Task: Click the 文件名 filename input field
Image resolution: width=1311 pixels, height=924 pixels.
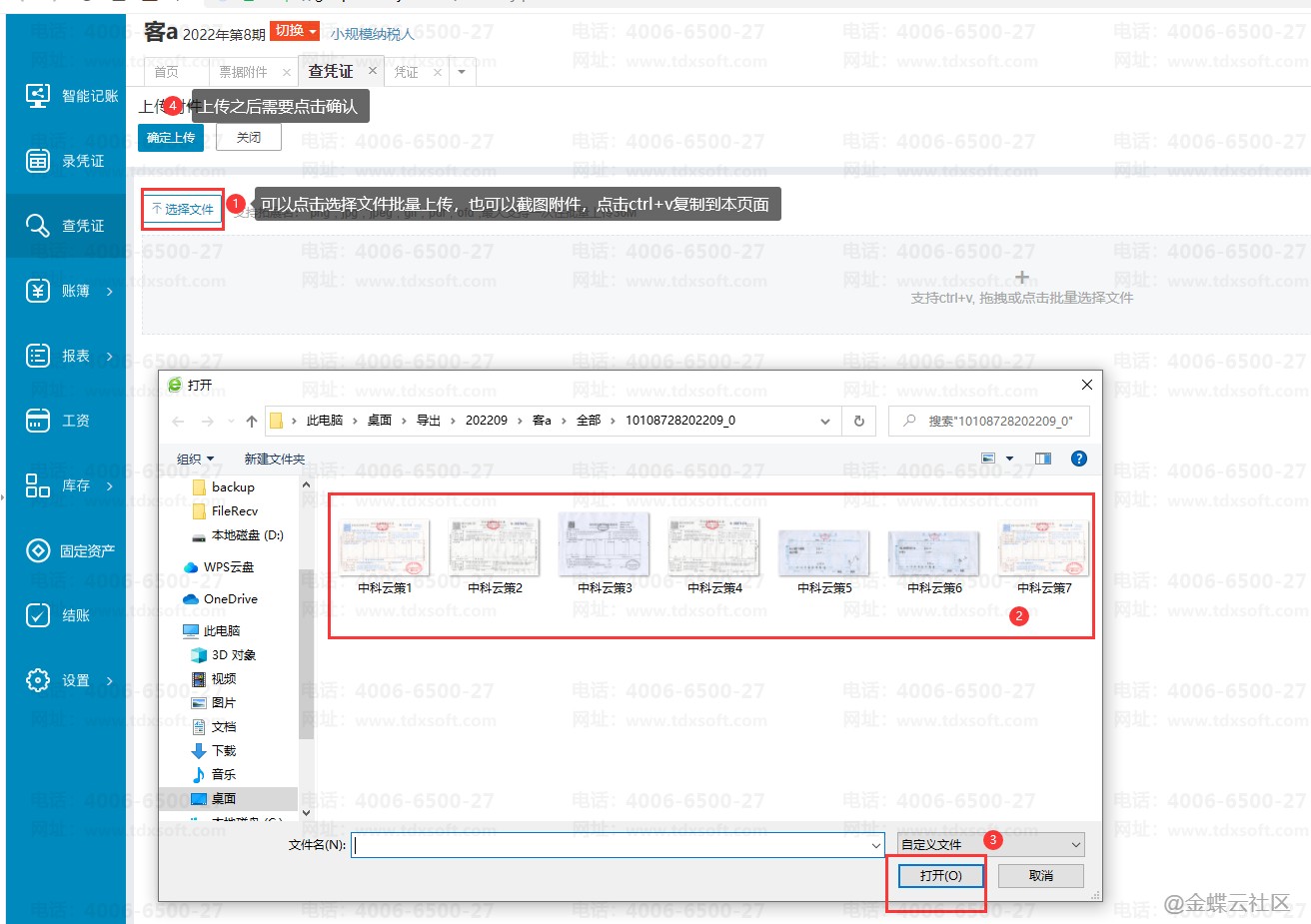Action: pos(612,845)
